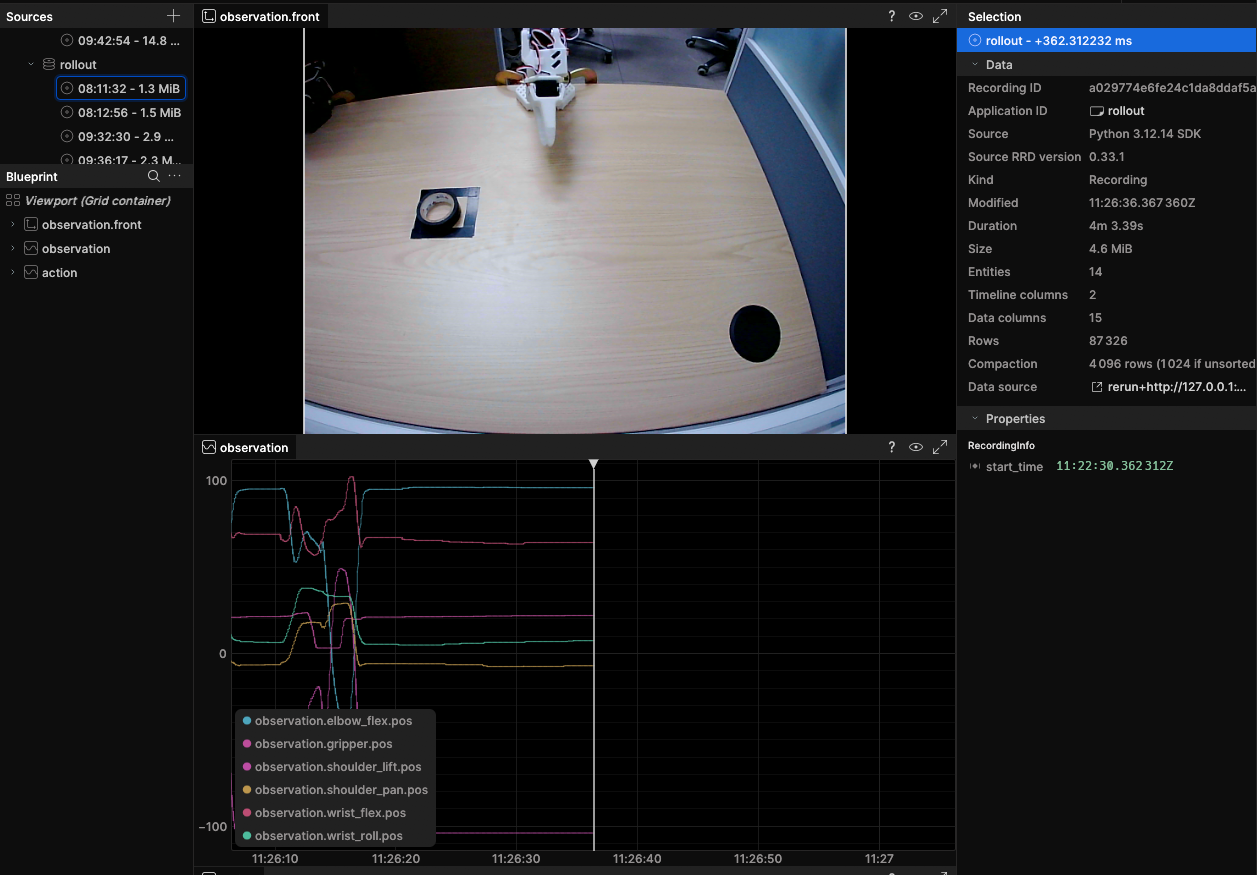Collapse the Data section in Selection
Viewport: 1257px width, 875px height.
pyautogui.click(x=975, y=64)
